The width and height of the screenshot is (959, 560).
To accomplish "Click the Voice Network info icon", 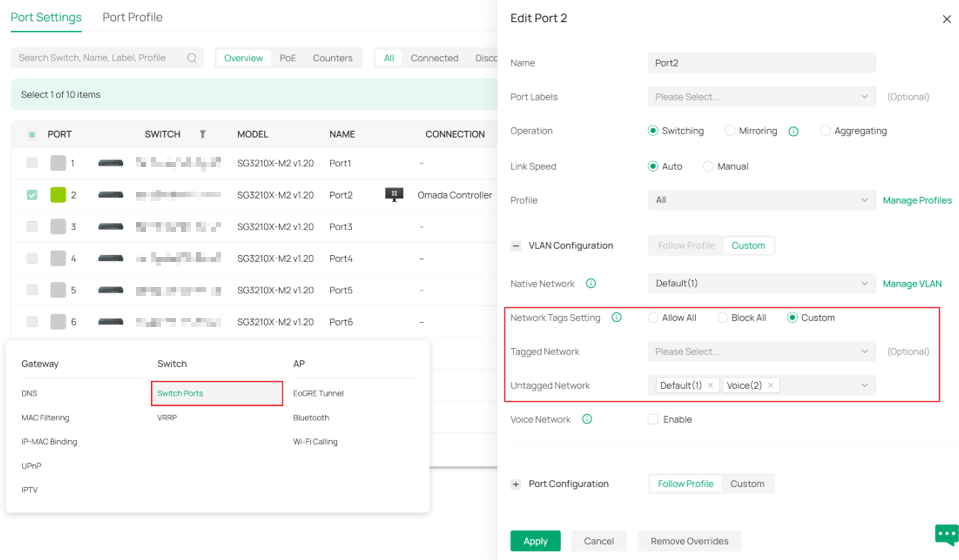I will (587, 419).
